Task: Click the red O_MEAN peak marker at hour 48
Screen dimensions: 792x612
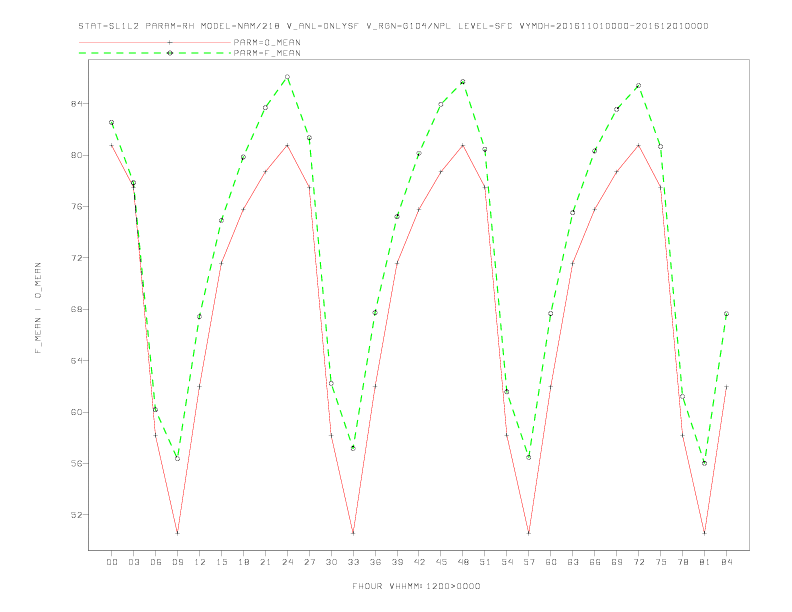Action: pyautogui.click(x=463, y=145)
